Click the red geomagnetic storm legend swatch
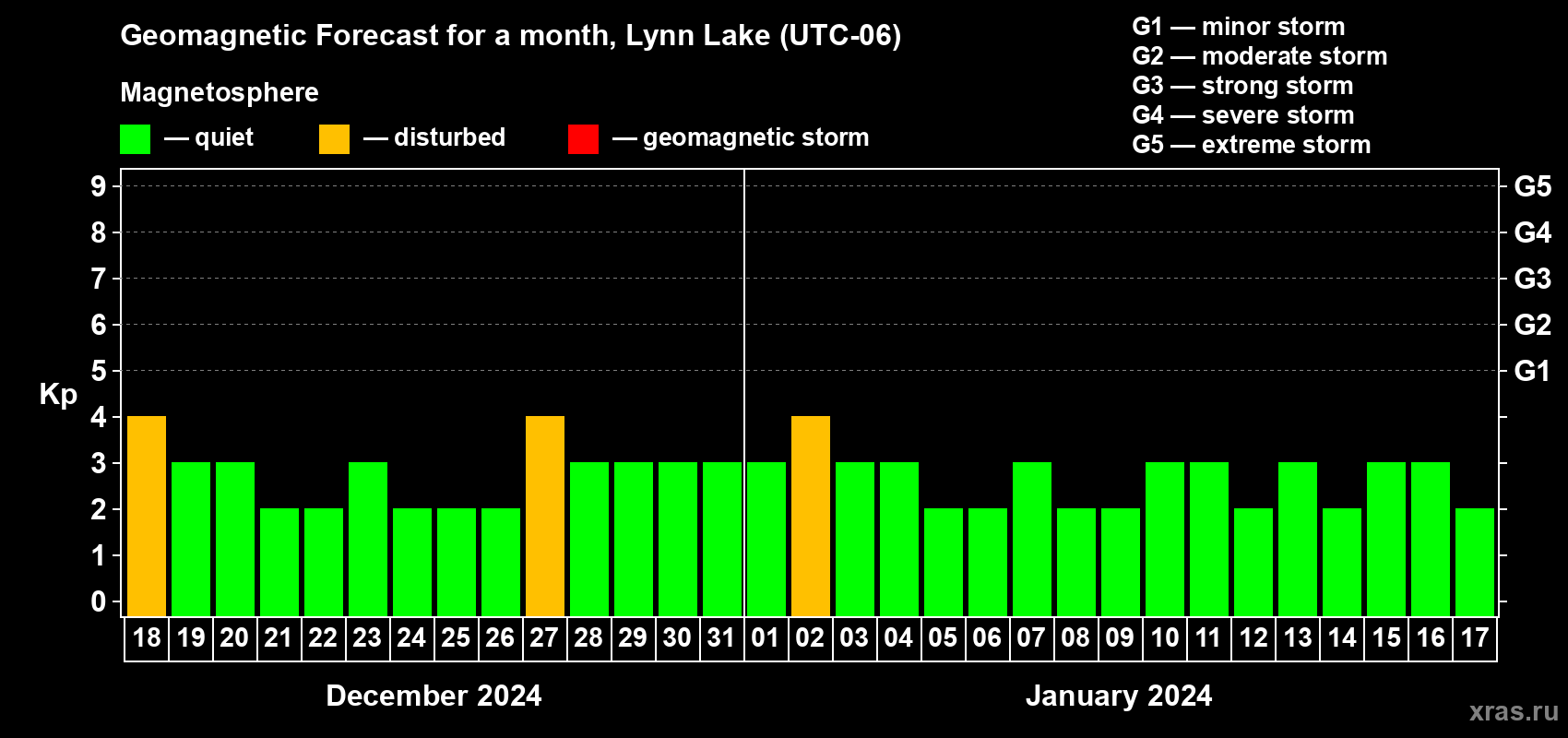The image size is (1568, 738). coord(584,139)
